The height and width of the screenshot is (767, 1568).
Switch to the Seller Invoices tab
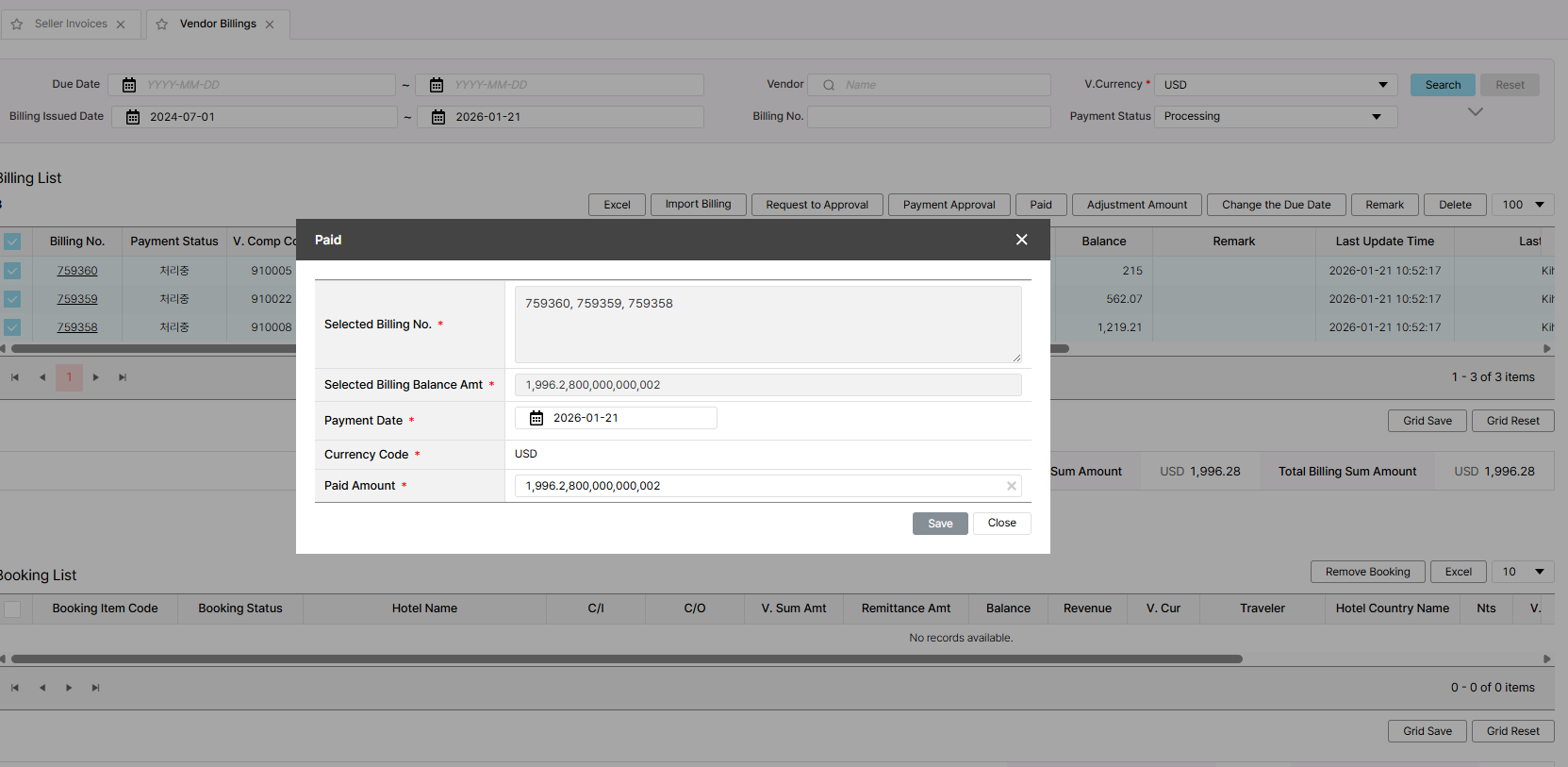[x=71, y=24]
